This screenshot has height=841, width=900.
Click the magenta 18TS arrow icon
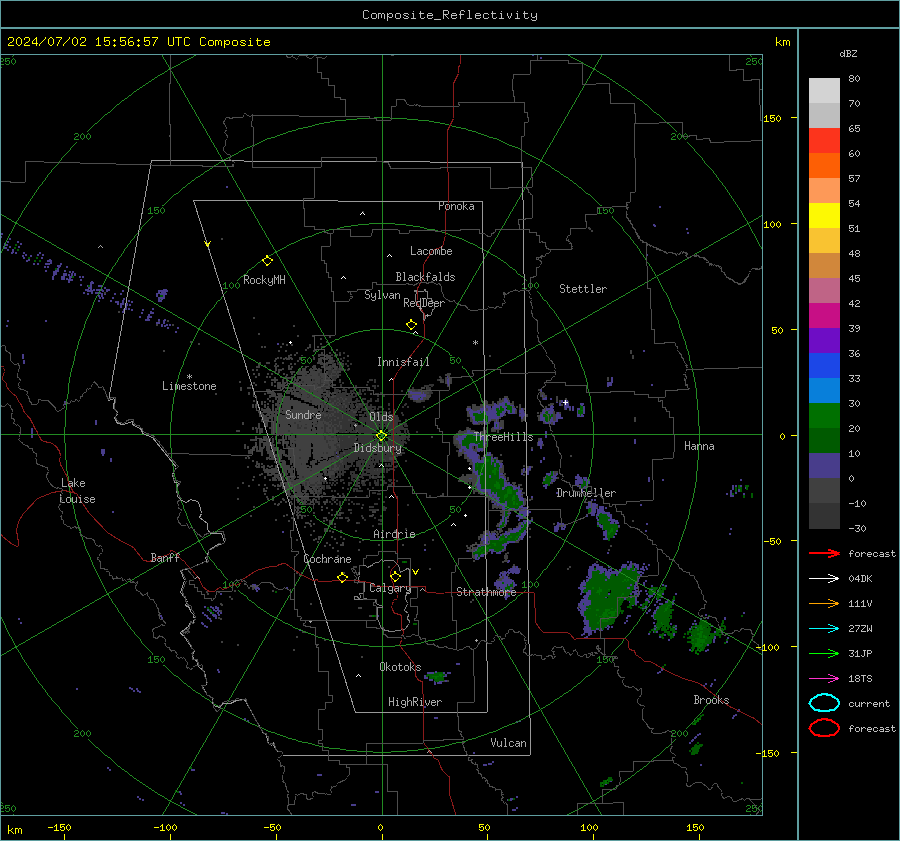point(824,679)
